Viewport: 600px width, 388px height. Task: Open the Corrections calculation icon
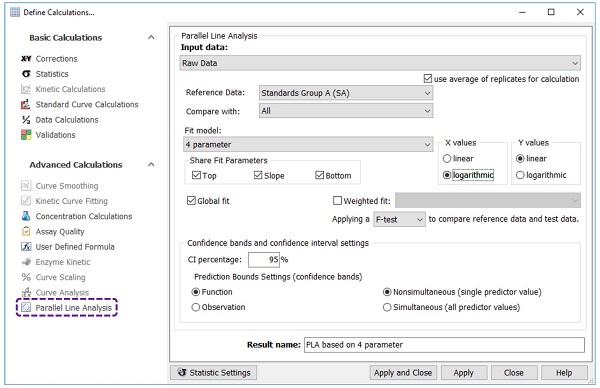tap(26, 59)
